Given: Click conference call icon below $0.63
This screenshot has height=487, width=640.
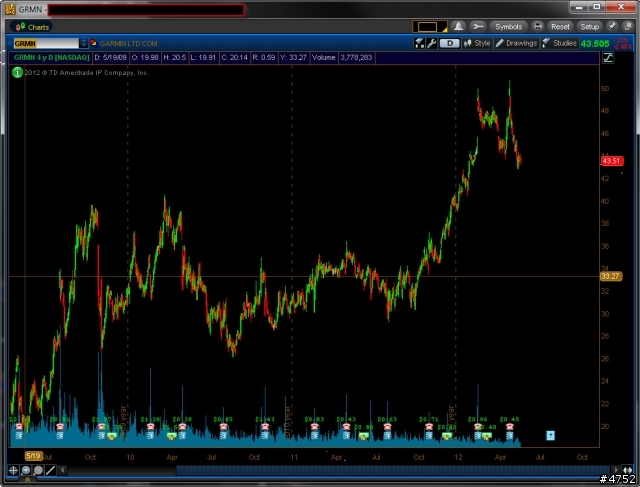Looking at the screenshot, I should click(x=387, y=435).
